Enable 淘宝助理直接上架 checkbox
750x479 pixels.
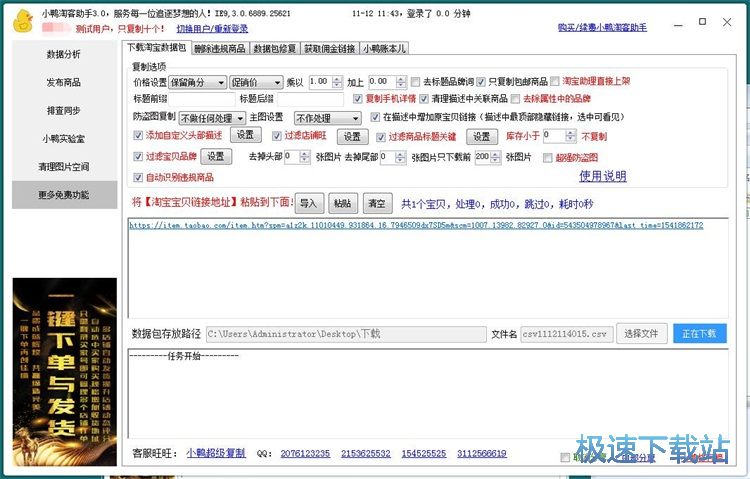tap(555, 81)
